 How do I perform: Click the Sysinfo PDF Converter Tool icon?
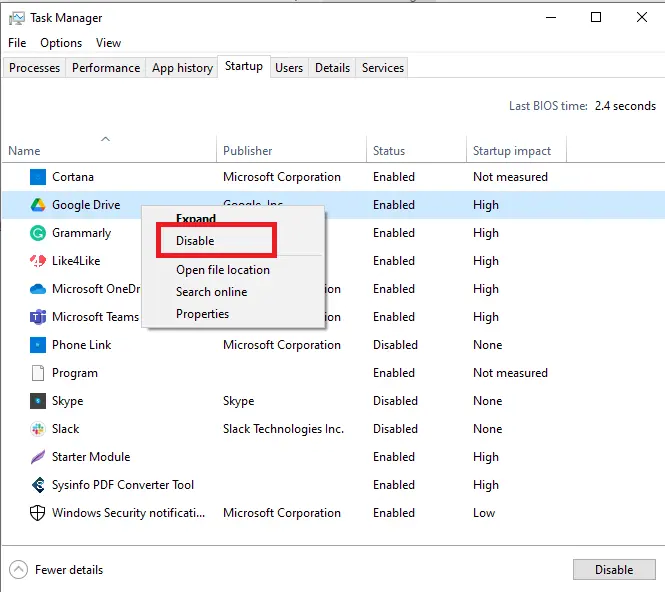38,485
